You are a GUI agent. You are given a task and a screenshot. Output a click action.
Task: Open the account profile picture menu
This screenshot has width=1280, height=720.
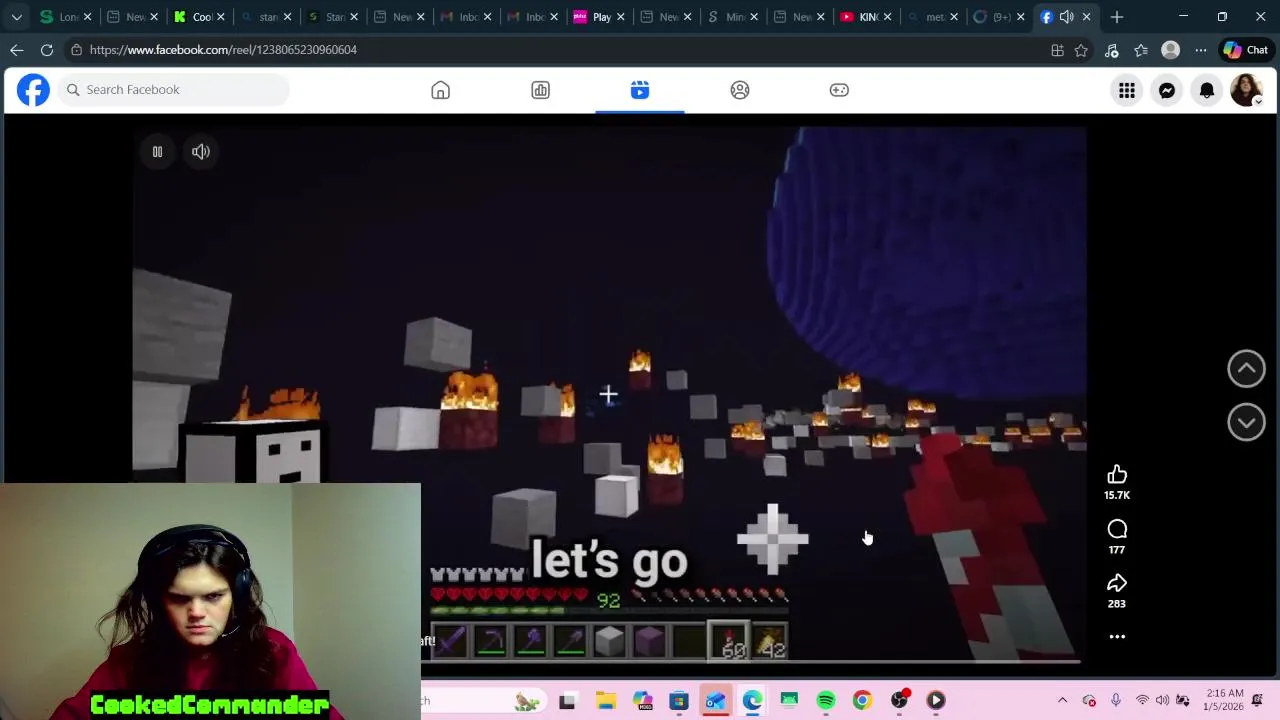[1246, 90]
